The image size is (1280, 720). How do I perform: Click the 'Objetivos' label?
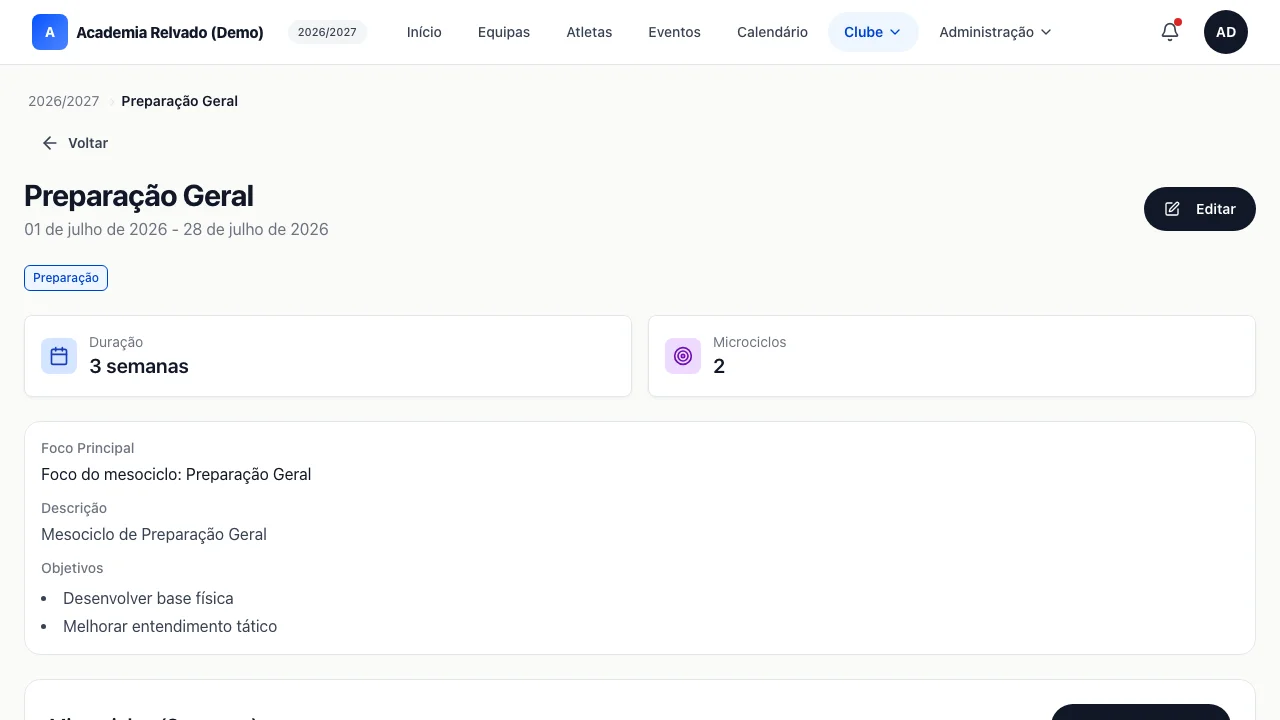point(72,568)
